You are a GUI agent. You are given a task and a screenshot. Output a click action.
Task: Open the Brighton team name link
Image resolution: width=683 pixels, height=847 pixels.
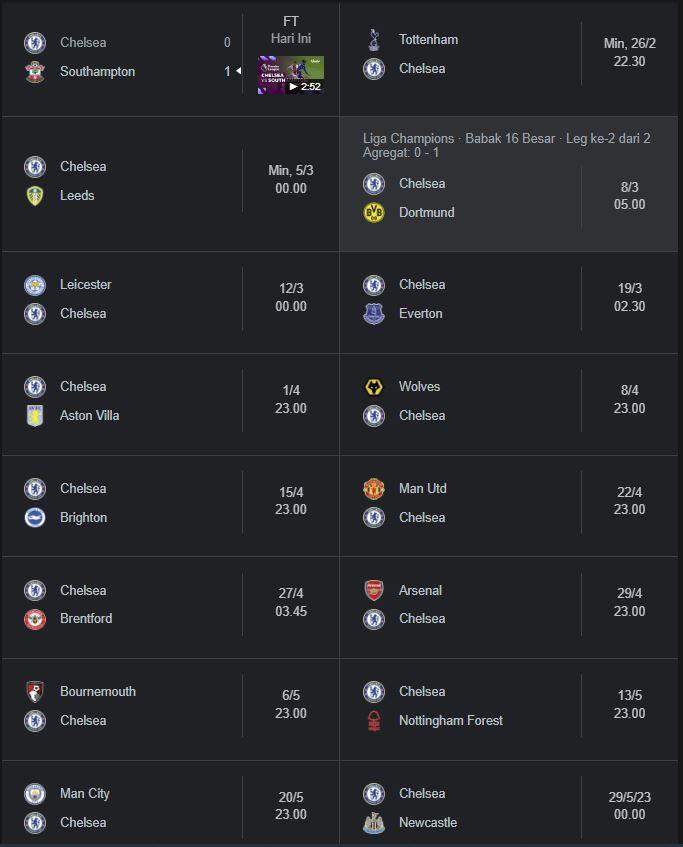83,518
